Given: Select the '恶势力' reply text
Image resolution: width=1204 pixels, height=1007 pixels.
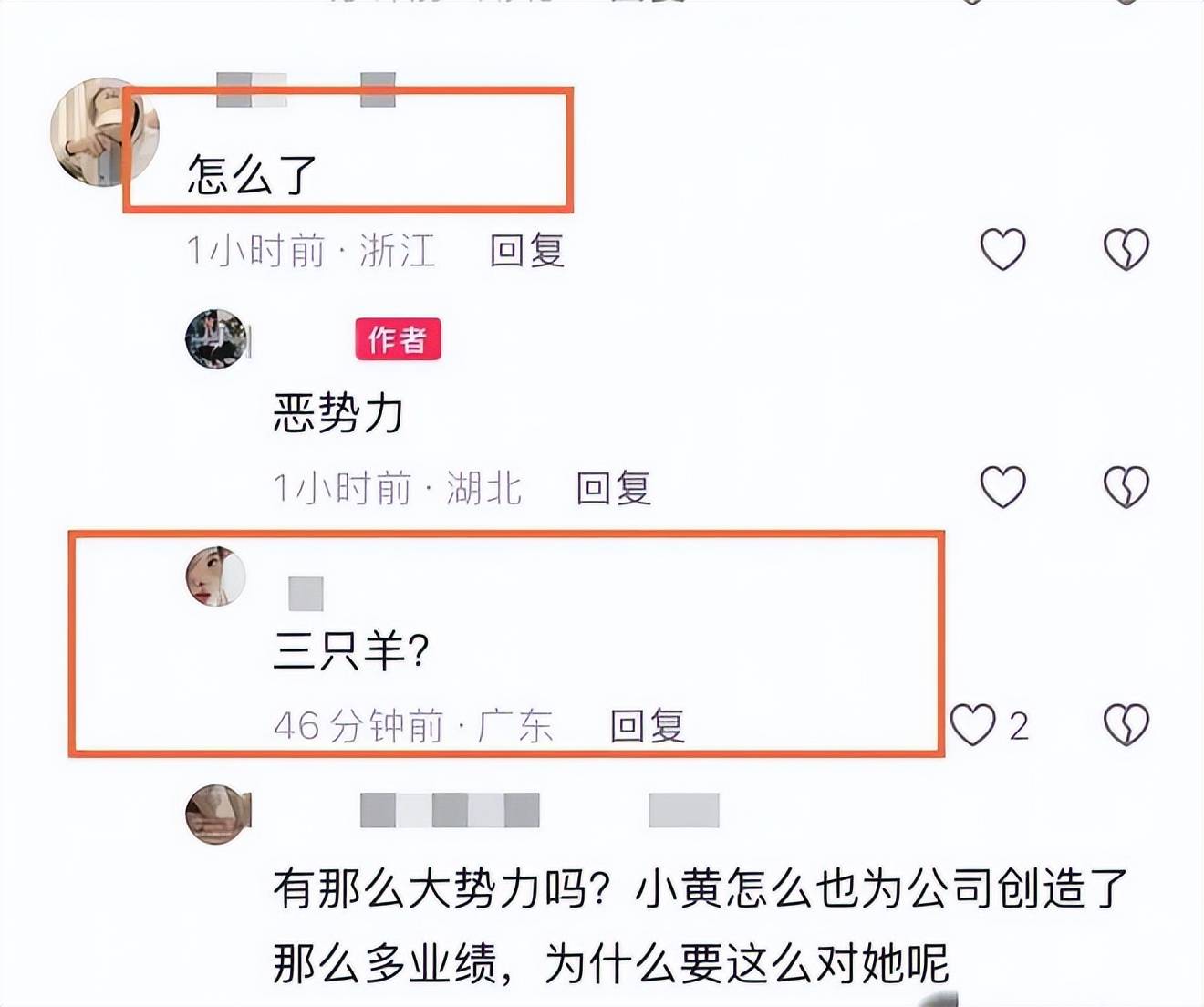Looking at the screenshot, I should point(338,413).
